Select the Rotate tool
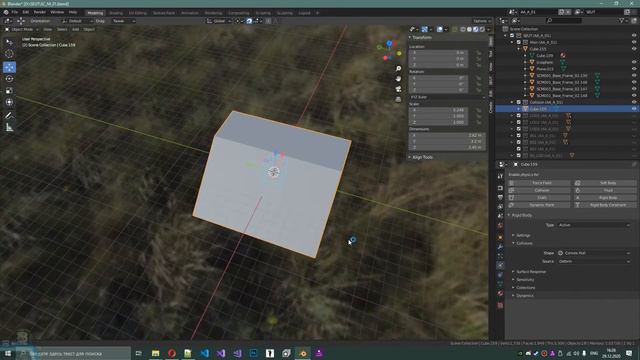The height and width of the screenshot is (360, 640). tap(9, 79)
